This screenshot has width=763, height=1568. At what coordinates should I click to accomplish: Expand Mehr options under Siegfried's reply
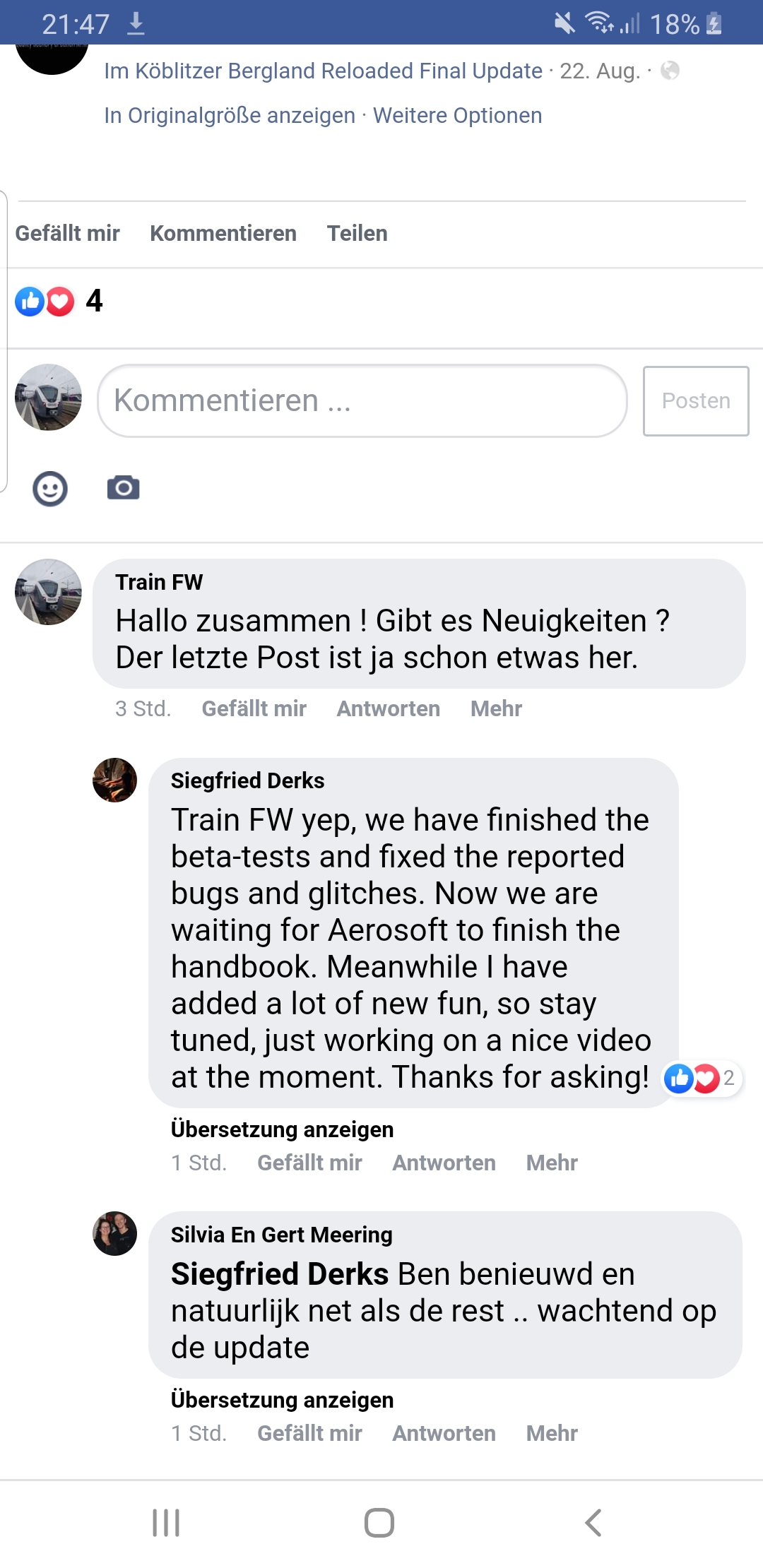552,1163
